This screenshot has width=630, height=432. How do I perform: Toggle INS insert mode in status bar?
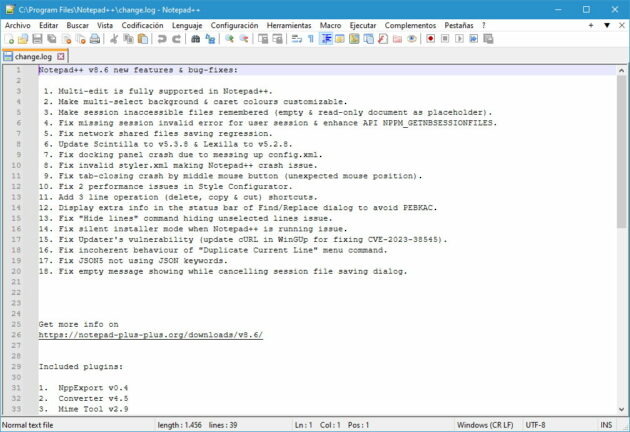tap(605, 425)
